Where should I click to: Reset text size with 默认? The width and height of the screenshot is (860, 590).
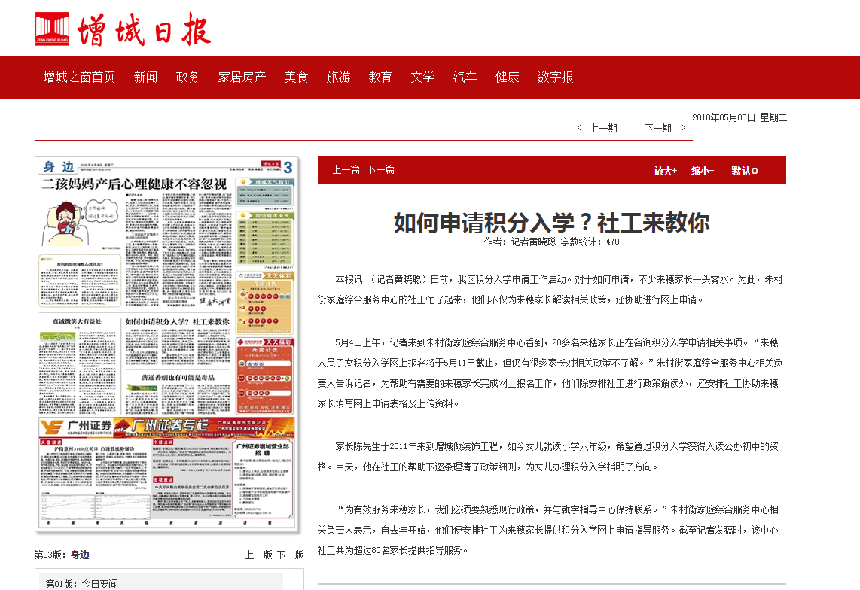click(x=744, y=171)
